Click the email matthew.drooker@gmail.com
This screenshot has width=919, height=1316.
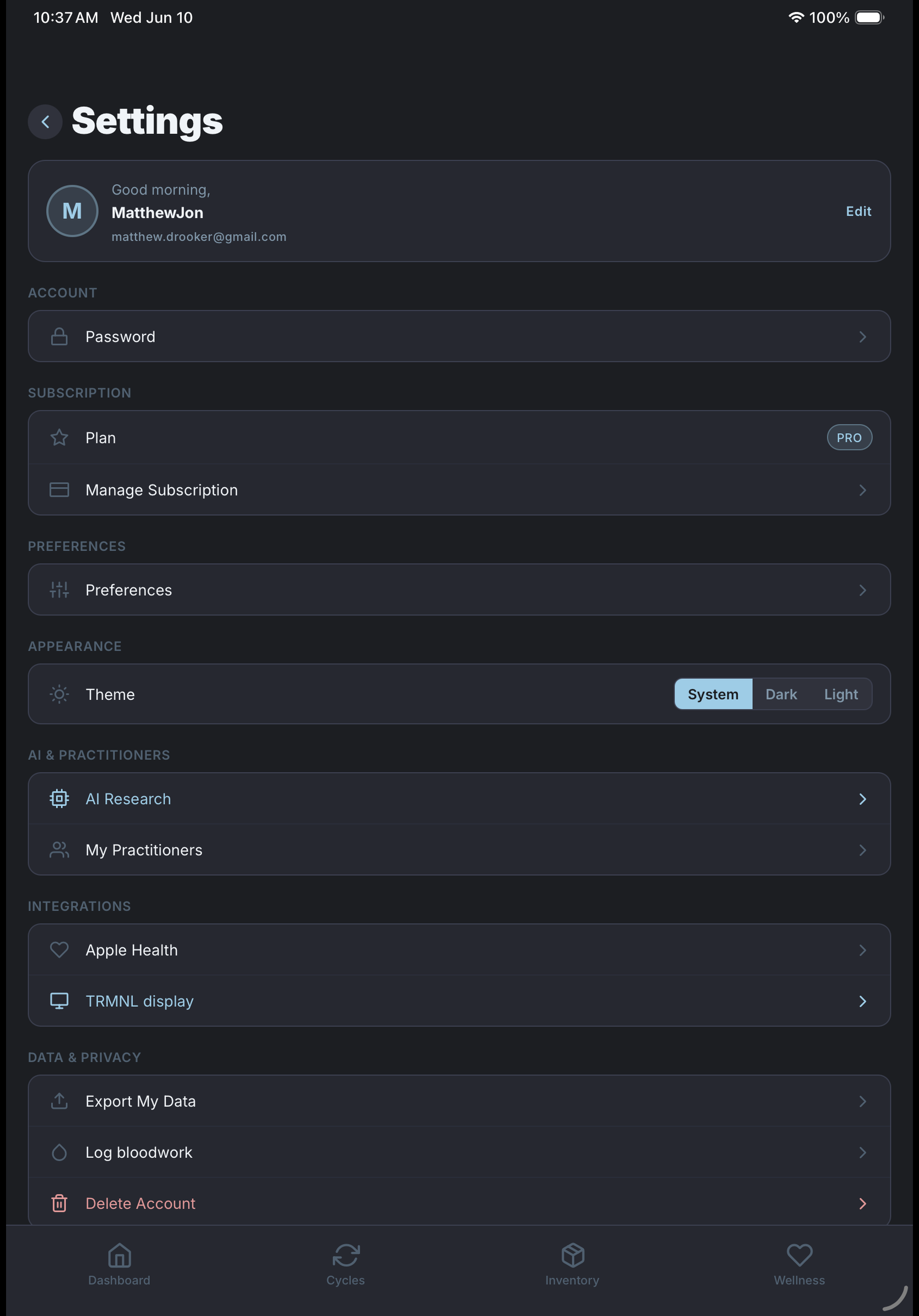click(x=199, y=237)
